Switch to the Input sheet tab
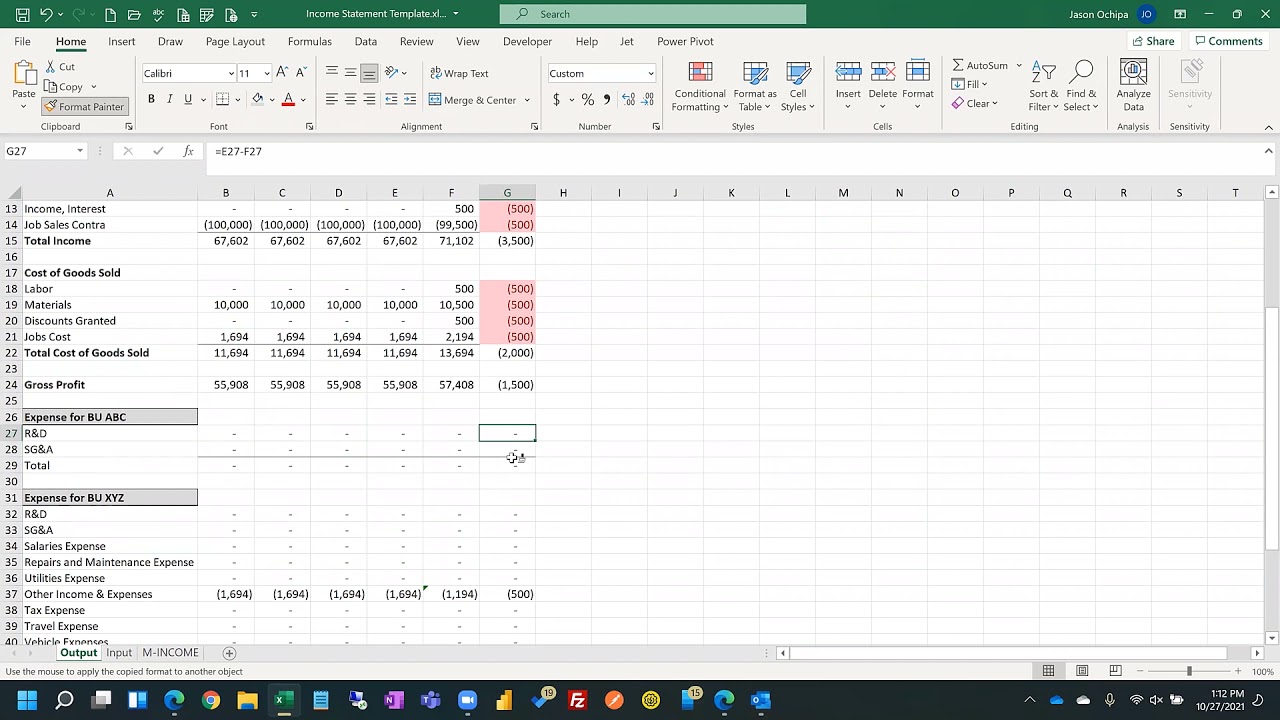Screen dimensions: 1280x720 click(x=119, y=653)
